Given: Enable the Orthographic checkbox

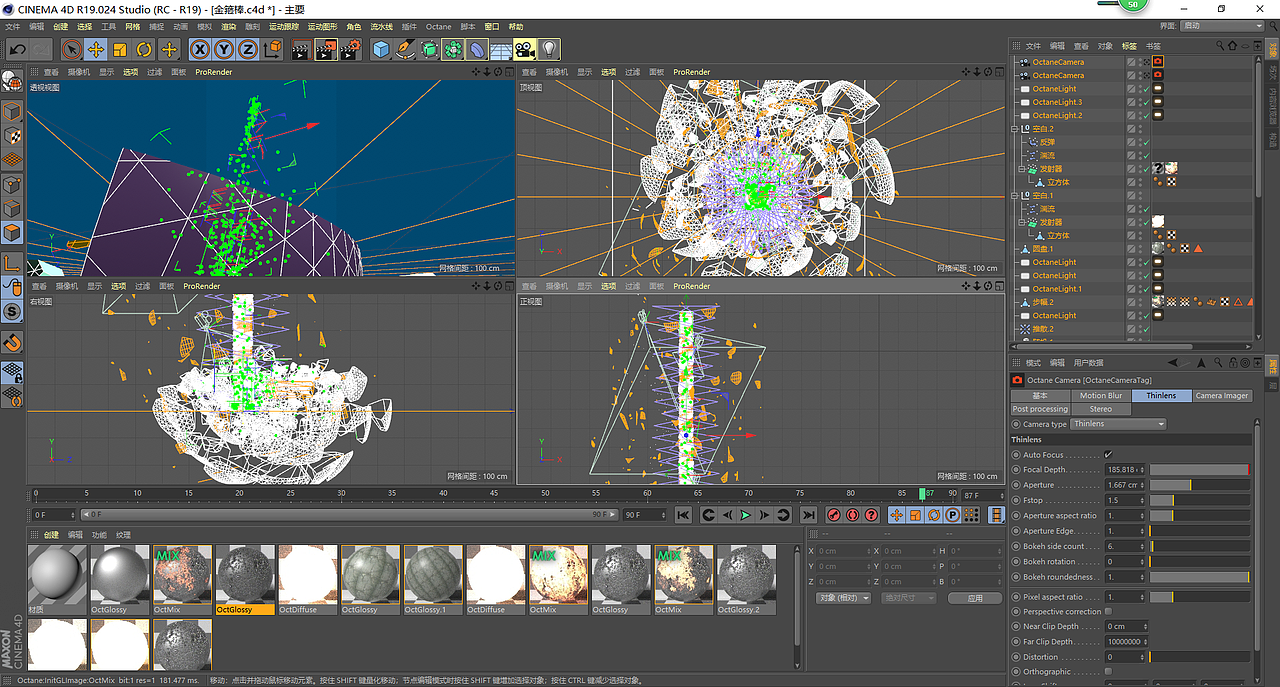Looking at the screenshot, I should click(1108, 672).
